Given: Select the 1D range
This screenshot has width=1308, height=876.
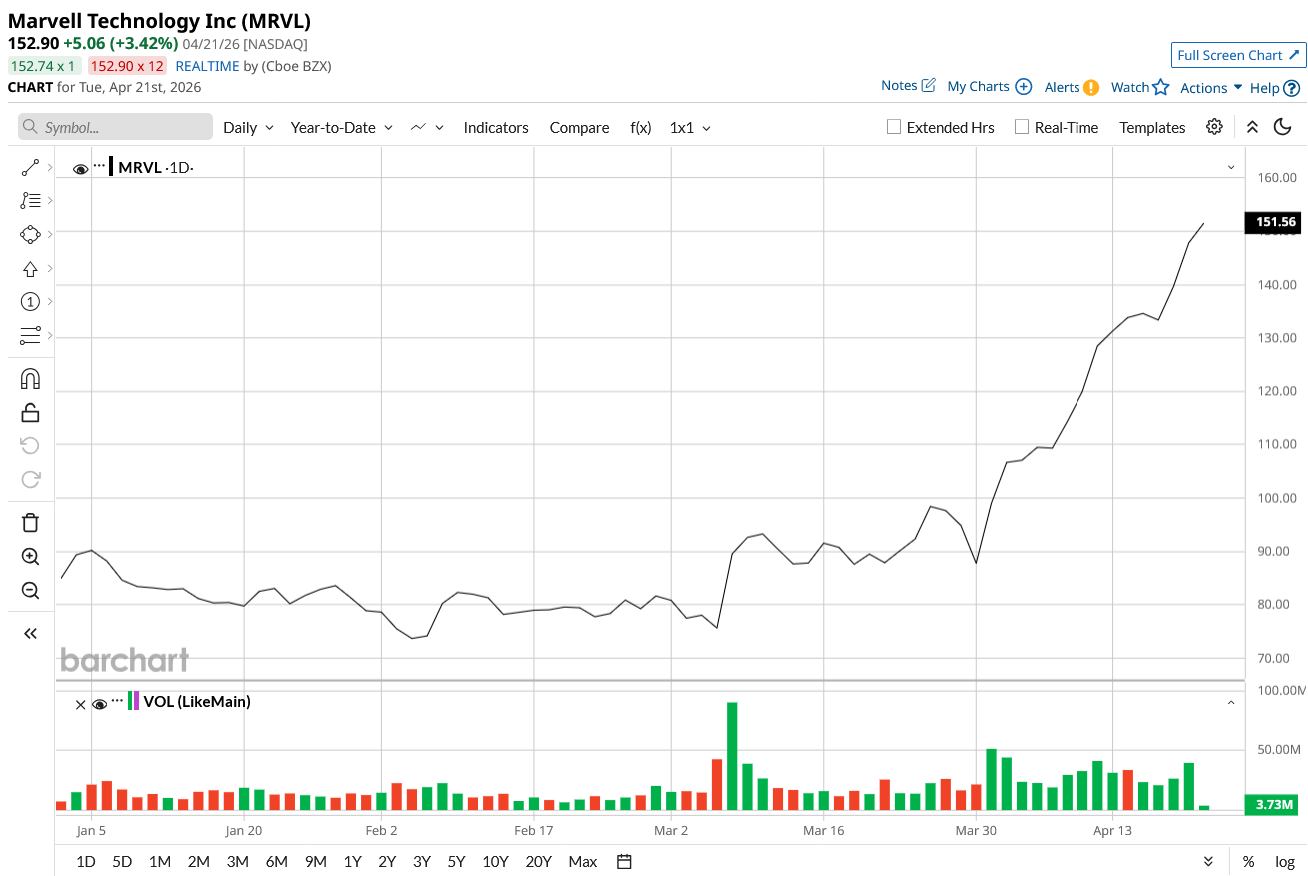Looking at the screenshot, I should pyautogui.click(x=86, y=861).
